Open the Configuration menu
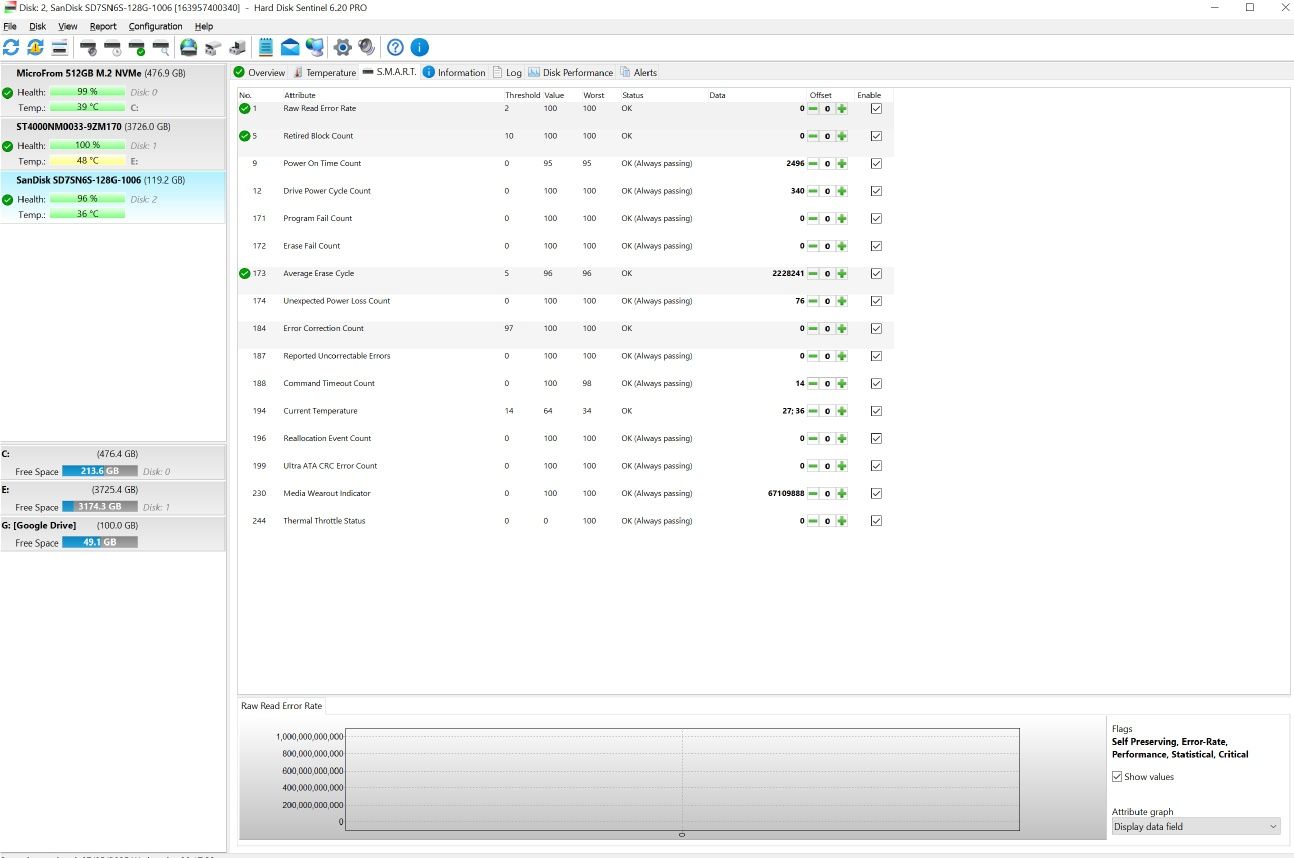 155,26
